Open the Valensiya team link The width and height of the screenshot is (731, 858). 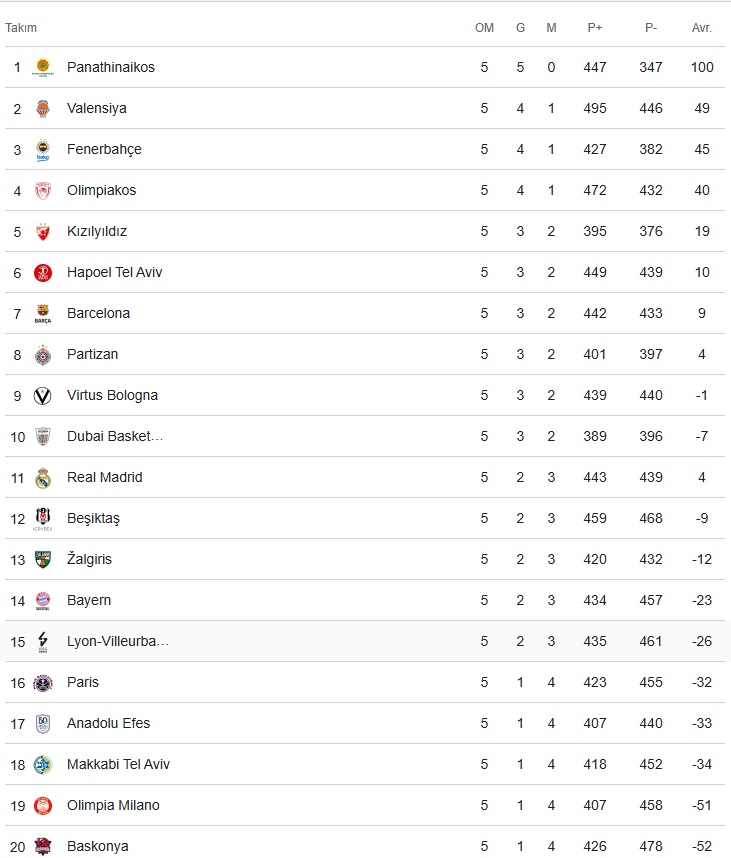[x=97, y=108]
